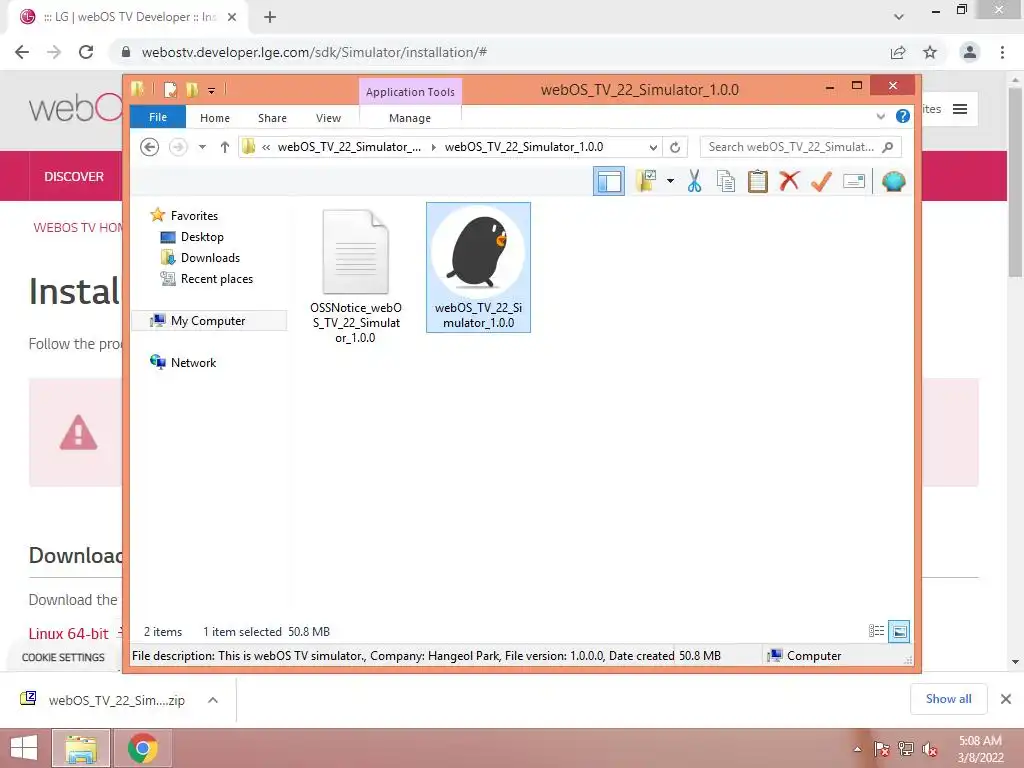Reload the Chrome page
1024x768 pixels.
click(x=86, y=52)
